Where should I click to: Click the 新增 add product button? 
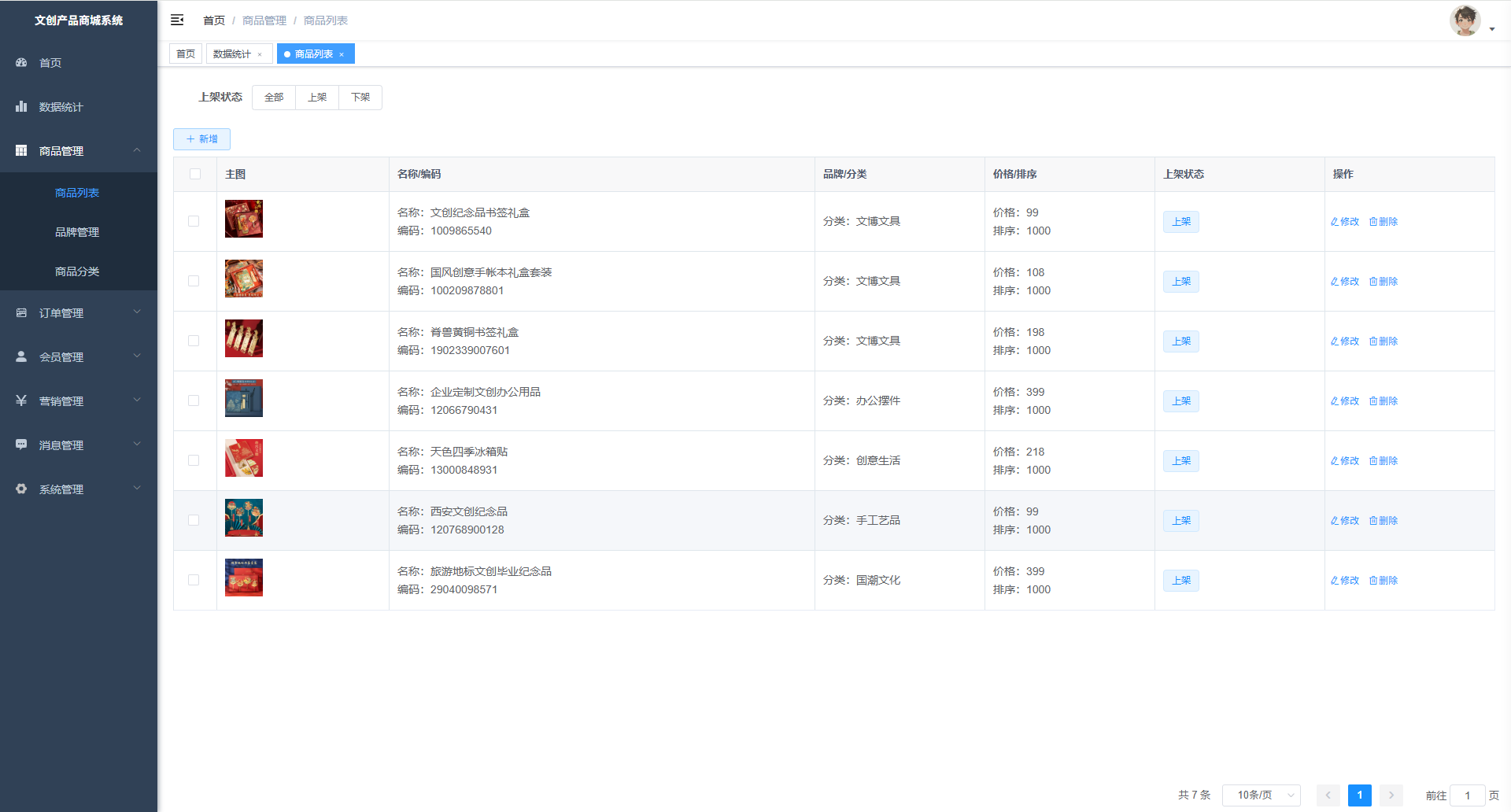(x=201, y=139)
